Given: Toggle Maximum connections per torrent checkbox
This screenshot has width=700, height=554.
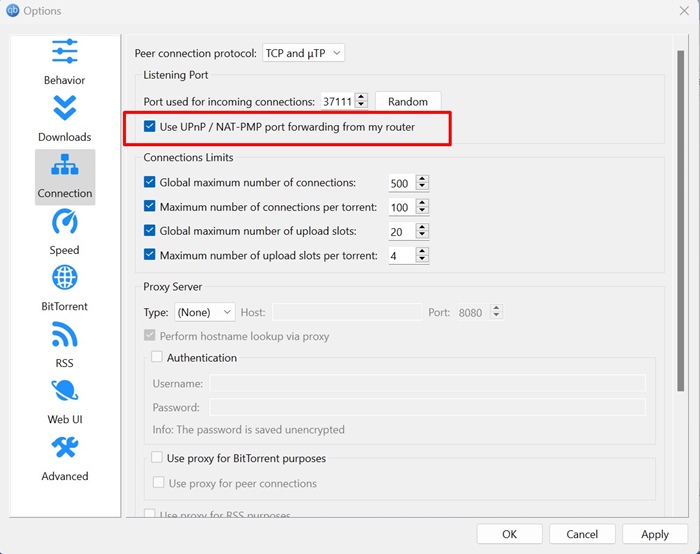Looking at the screenshot, I should pos(150,206).
